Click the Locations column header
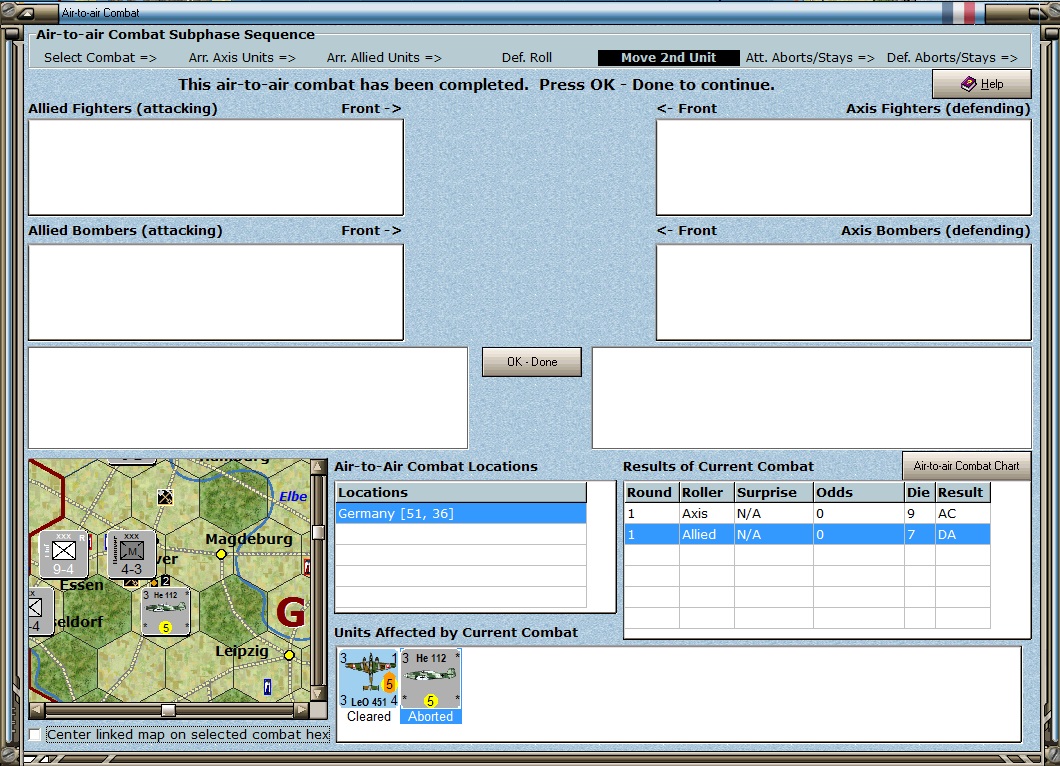This screenshot has width=1060, height=766. [460, 492]
